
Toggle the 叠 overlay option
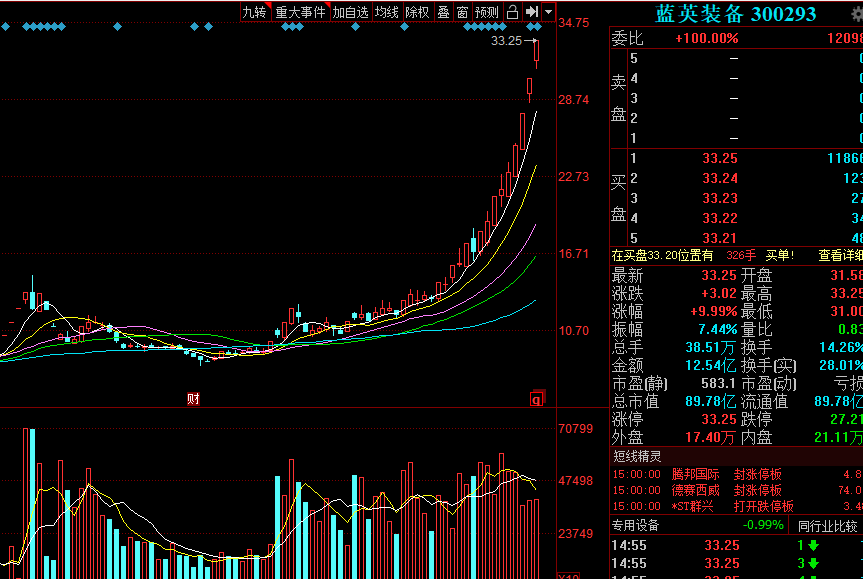(443, 12)
